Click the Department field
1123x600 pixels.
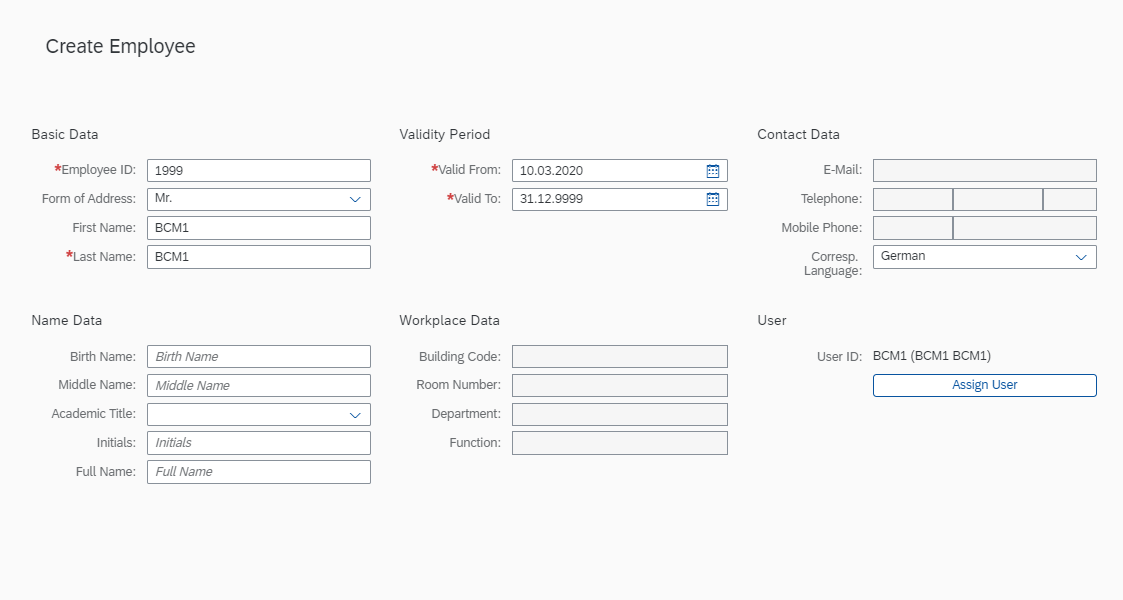[x=619, y=414]
